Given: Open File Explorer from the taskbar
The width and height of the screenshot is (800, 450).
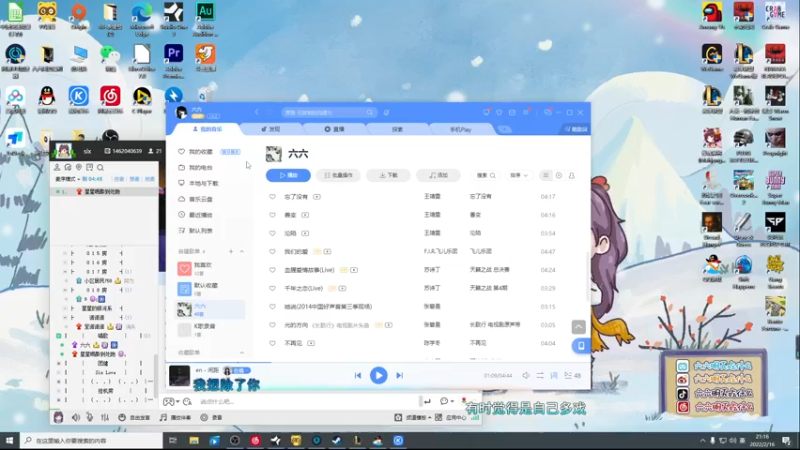Looking at the screenshot, I should [194, 440].
